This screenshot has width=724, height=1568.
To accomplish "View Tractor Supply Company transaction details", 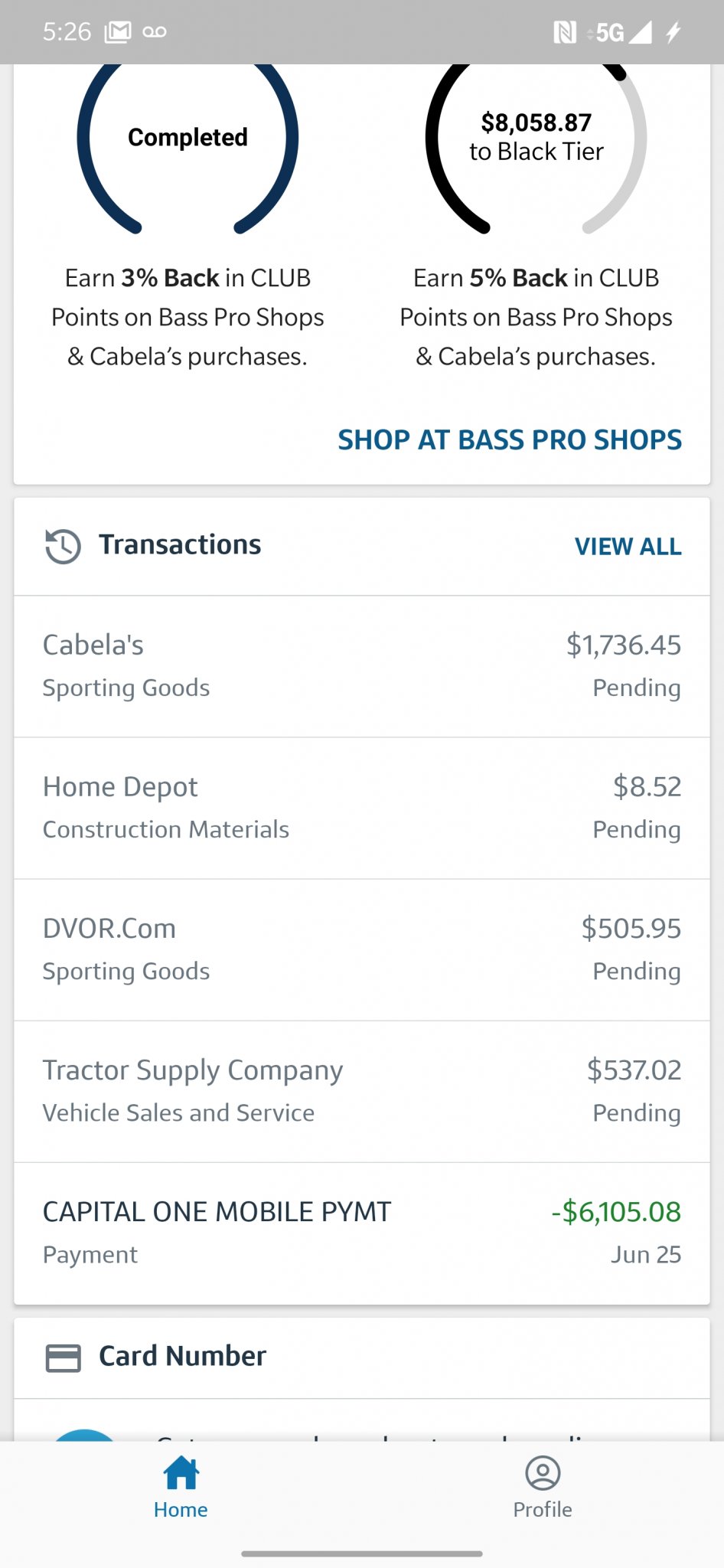I will click(x=361, y=1091).
